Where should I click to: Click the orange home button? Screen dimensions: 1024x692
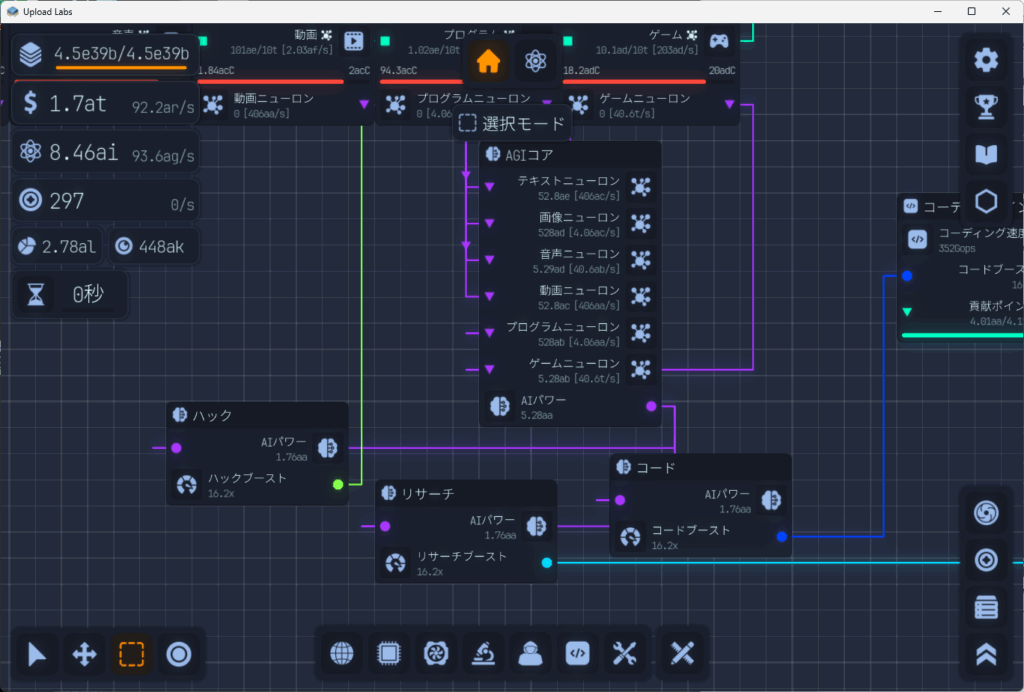coord(488,61)
